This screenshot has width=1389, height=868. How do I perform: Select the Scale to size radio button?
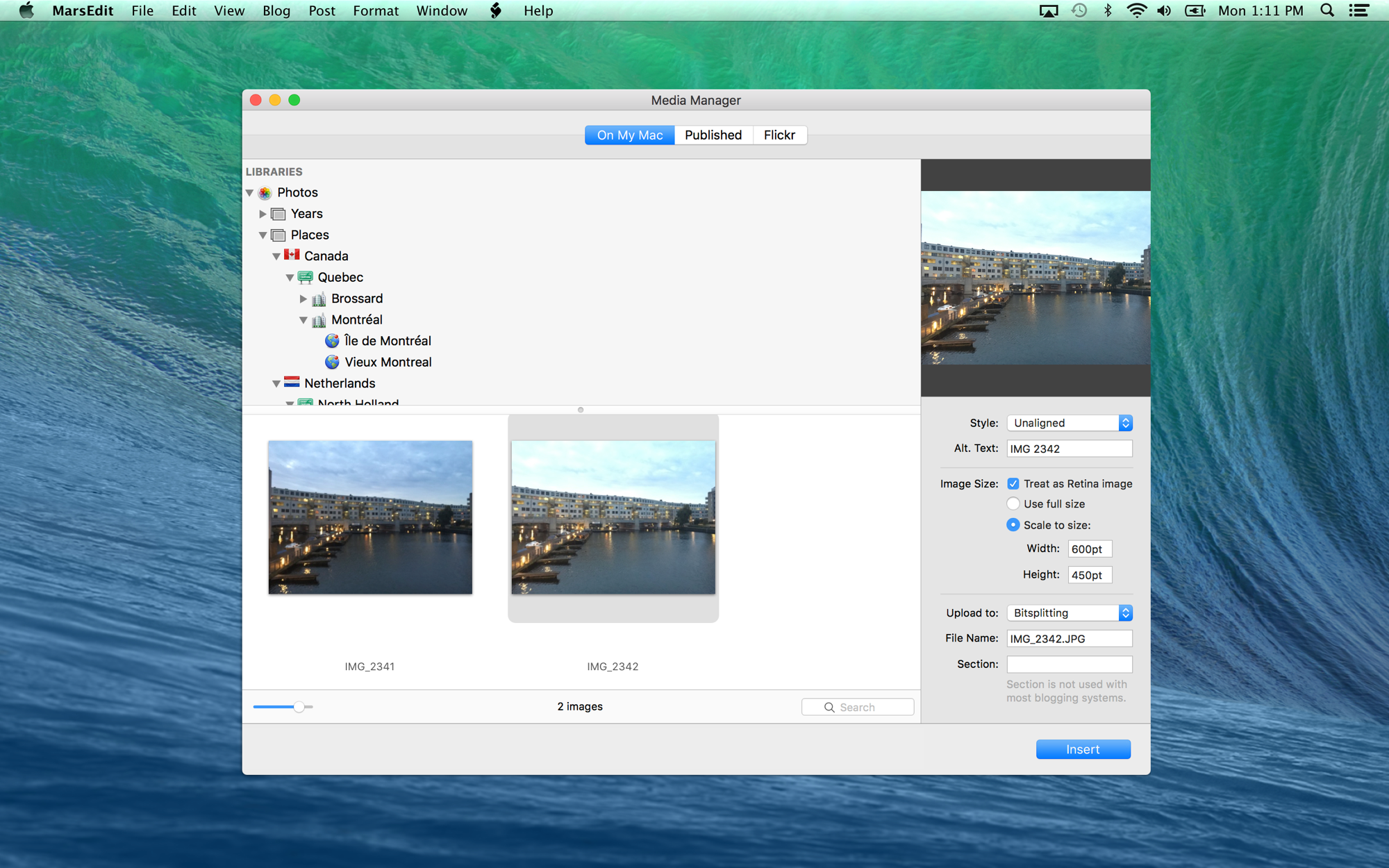1013,524
